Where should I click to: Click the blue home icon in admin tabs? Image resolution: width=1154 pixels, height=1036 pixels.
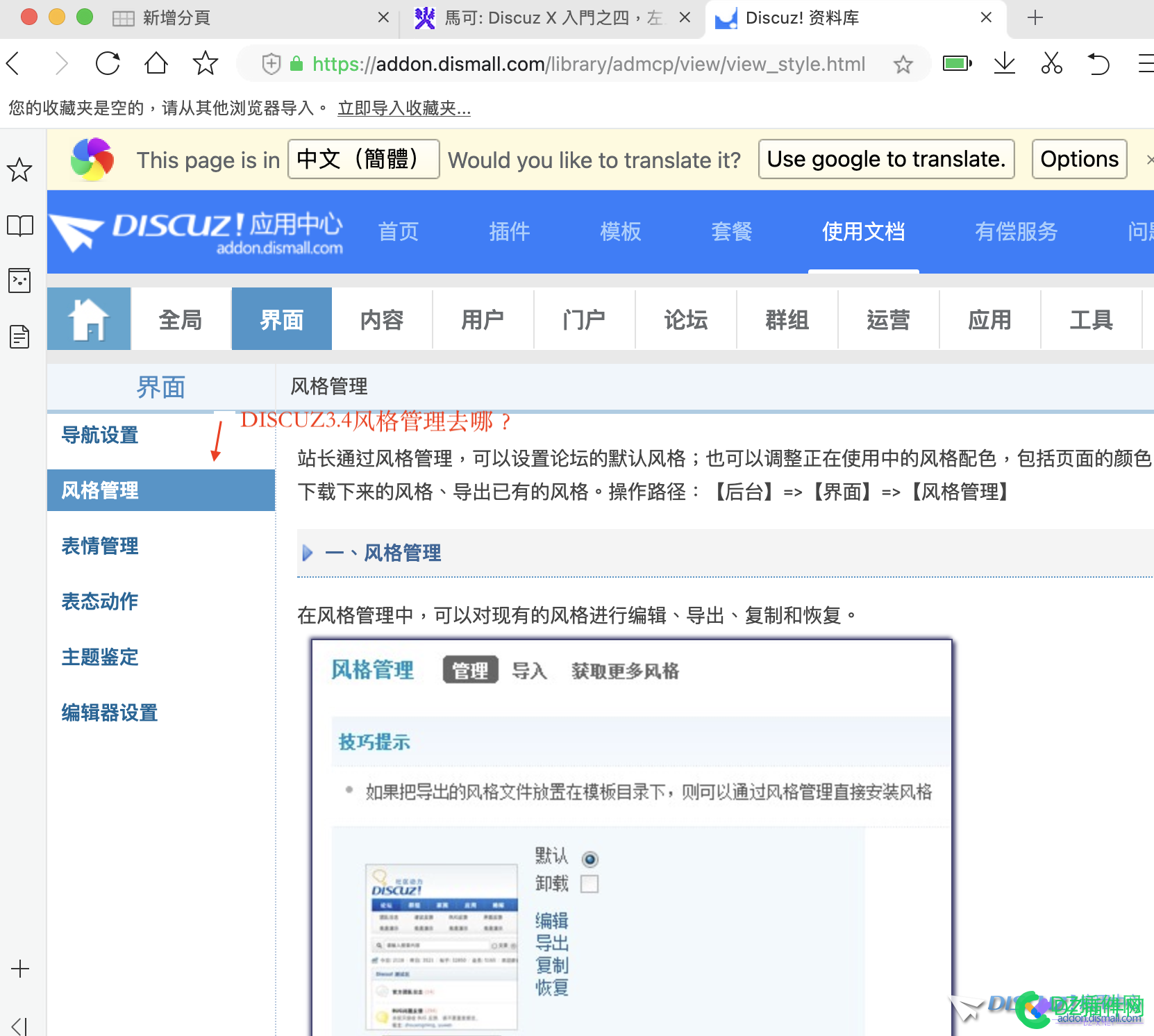[x=89, y=319]
